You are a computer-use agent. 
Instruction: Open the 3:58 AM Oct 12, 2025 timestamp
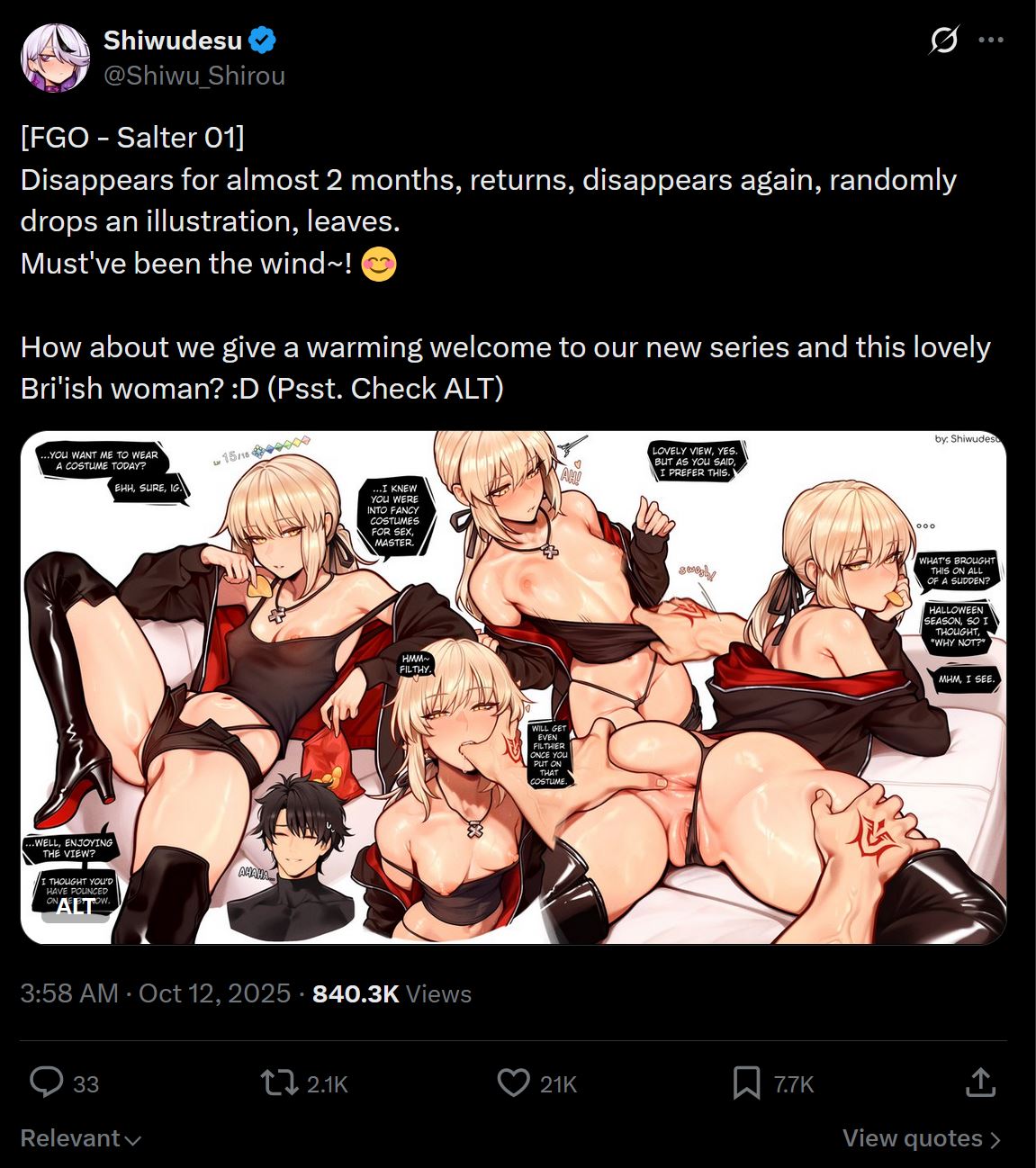tap(156, 993)
